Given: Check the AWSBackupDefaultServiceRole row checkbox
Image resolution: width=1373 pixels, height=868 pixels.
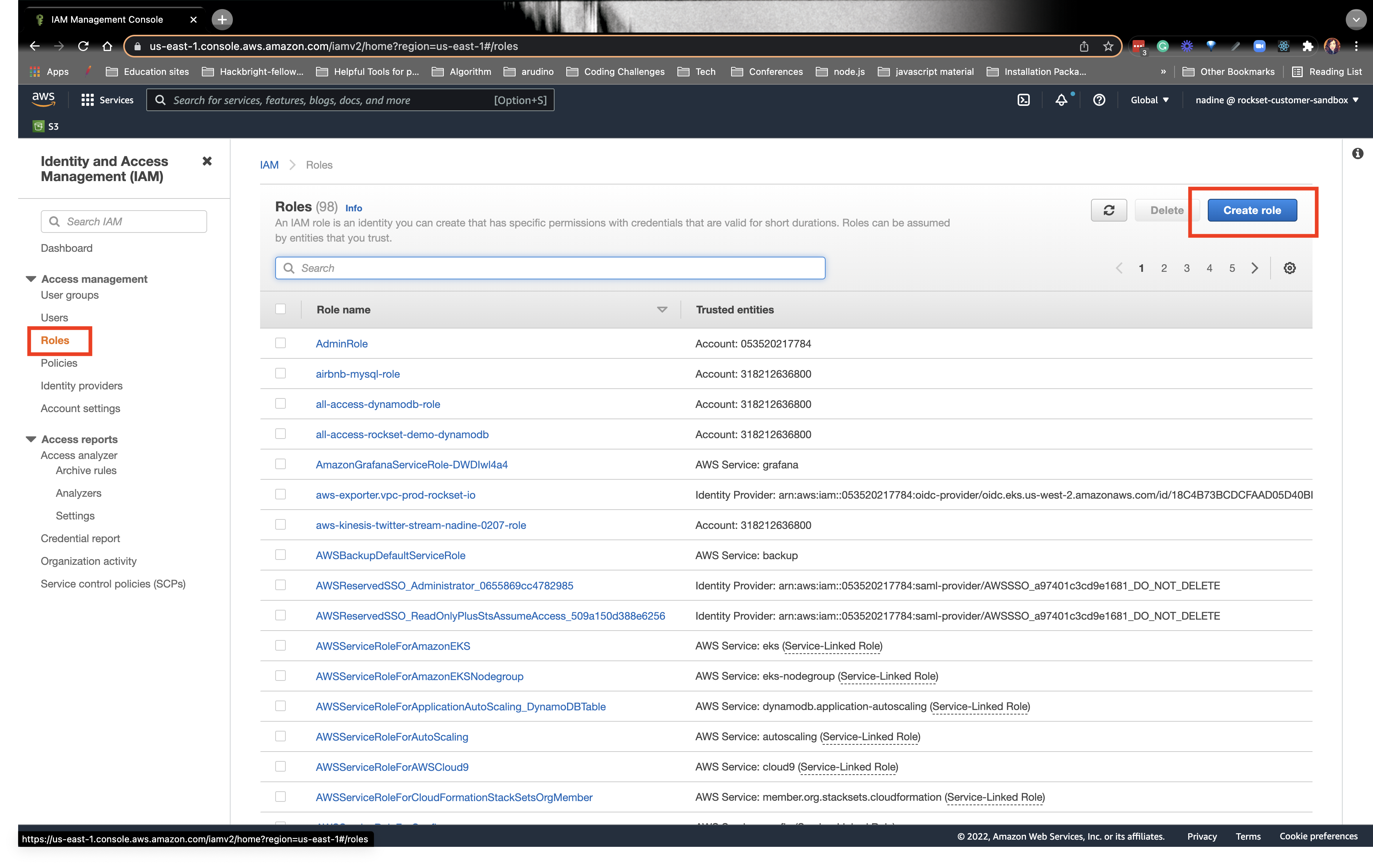Looking at the screenshot, I should (280, 554).
